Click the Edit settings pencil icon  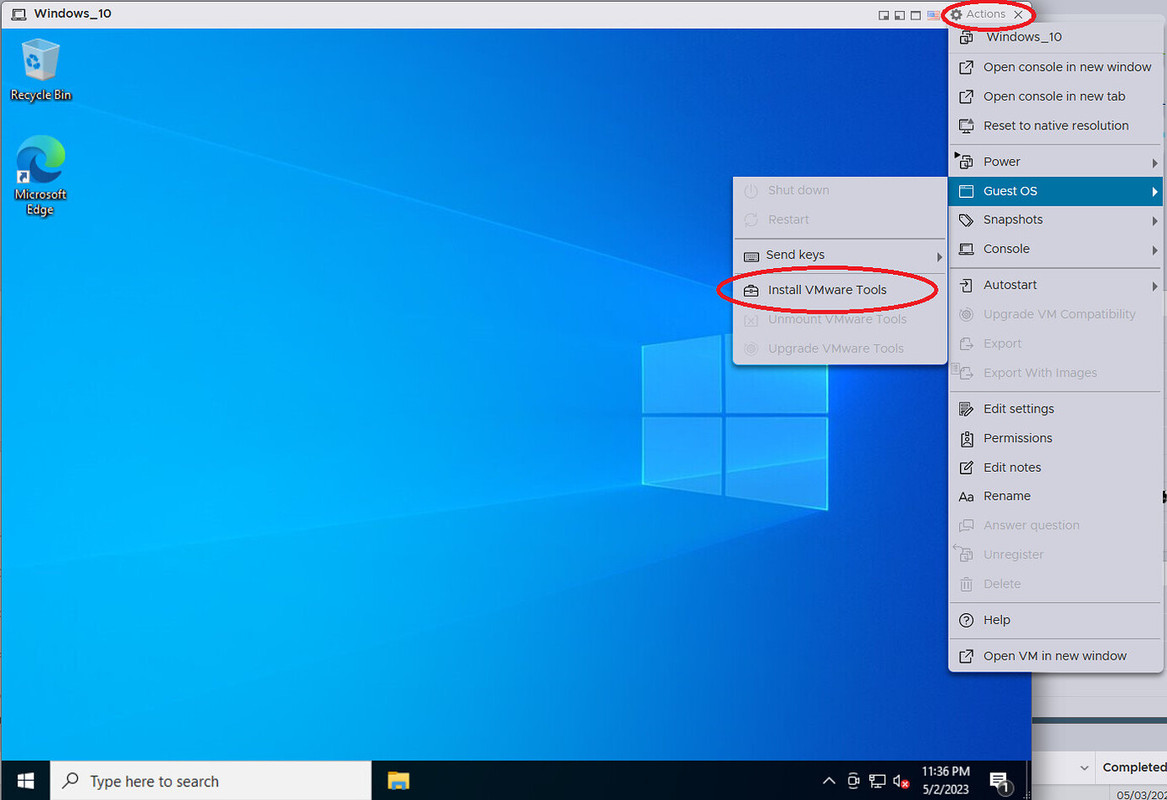pos(966,409)
